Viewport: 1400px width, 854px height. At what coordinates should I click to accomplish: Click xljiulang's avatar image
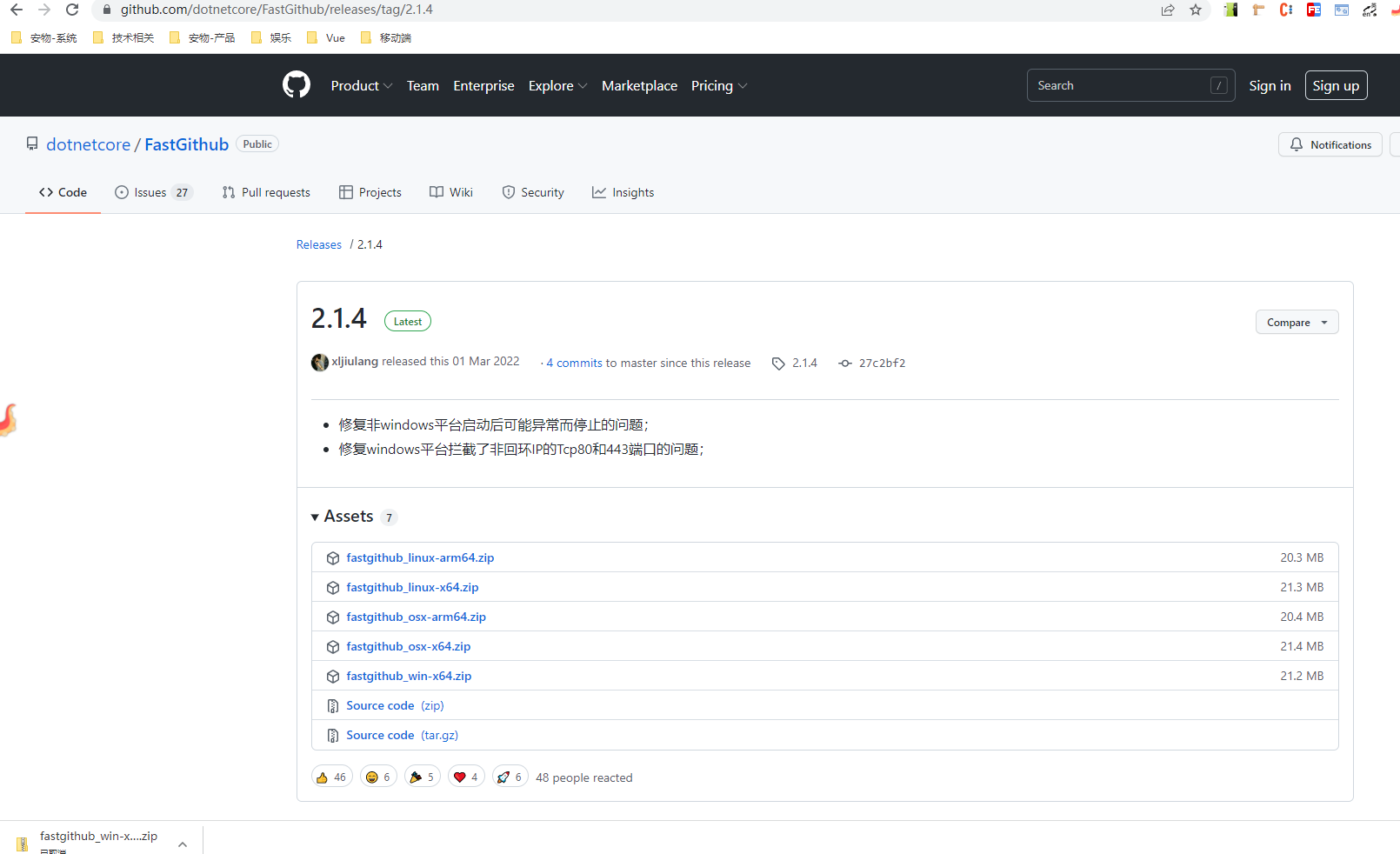click(320, 363)
